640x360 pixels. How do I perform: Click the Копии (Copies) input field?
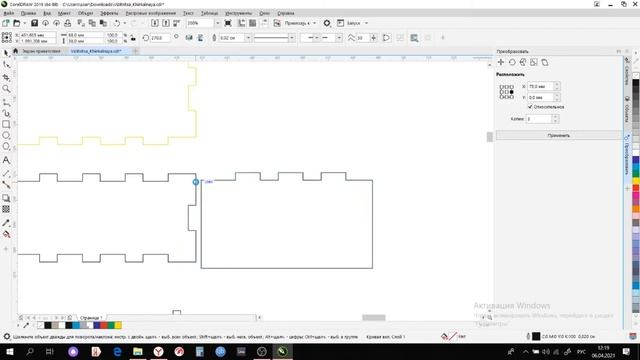pyautogui.click(x=539, y=119)
